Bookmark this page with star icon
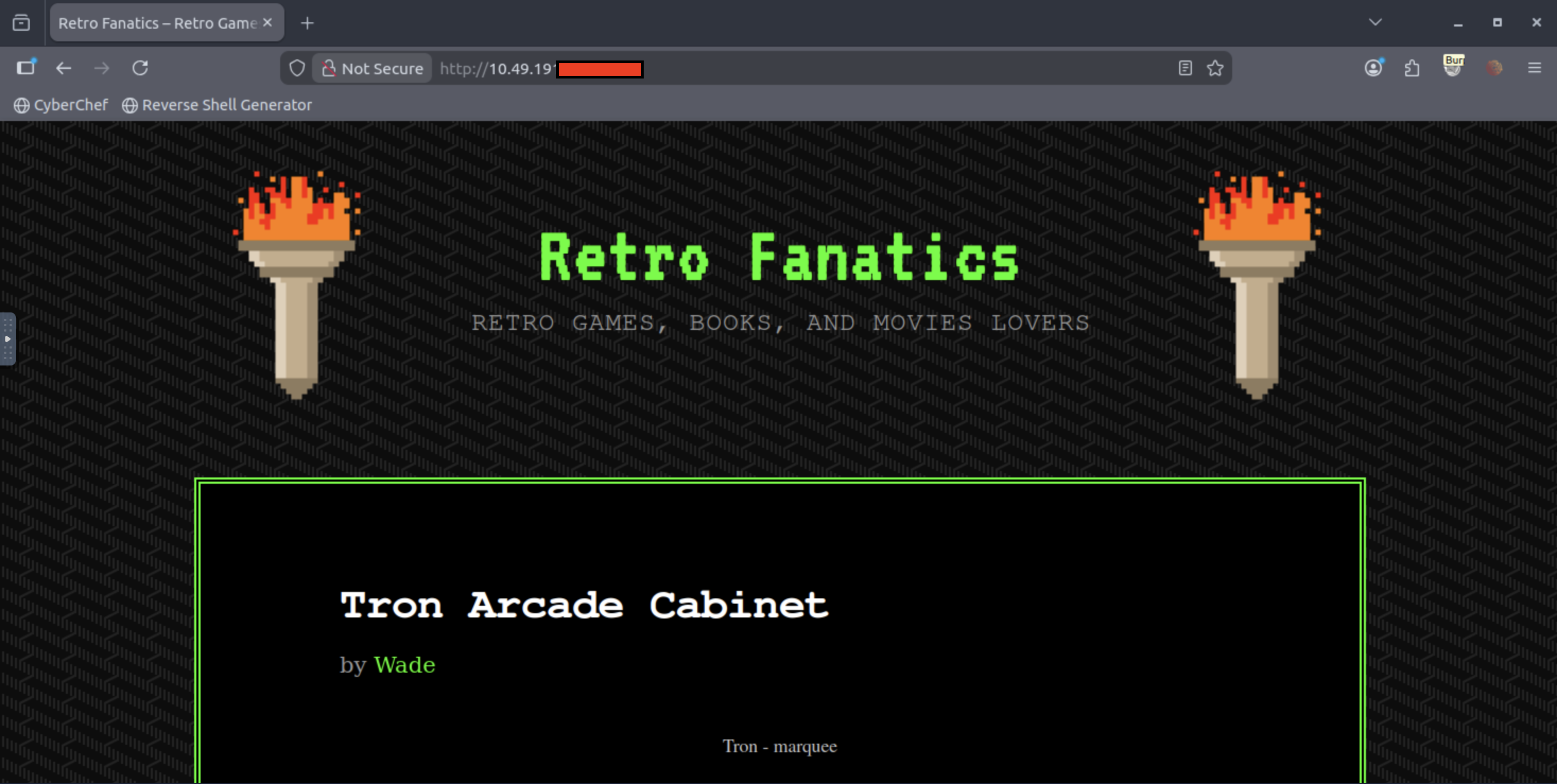Viewport: 1557px width, 784px height. tap(1215, 68)
